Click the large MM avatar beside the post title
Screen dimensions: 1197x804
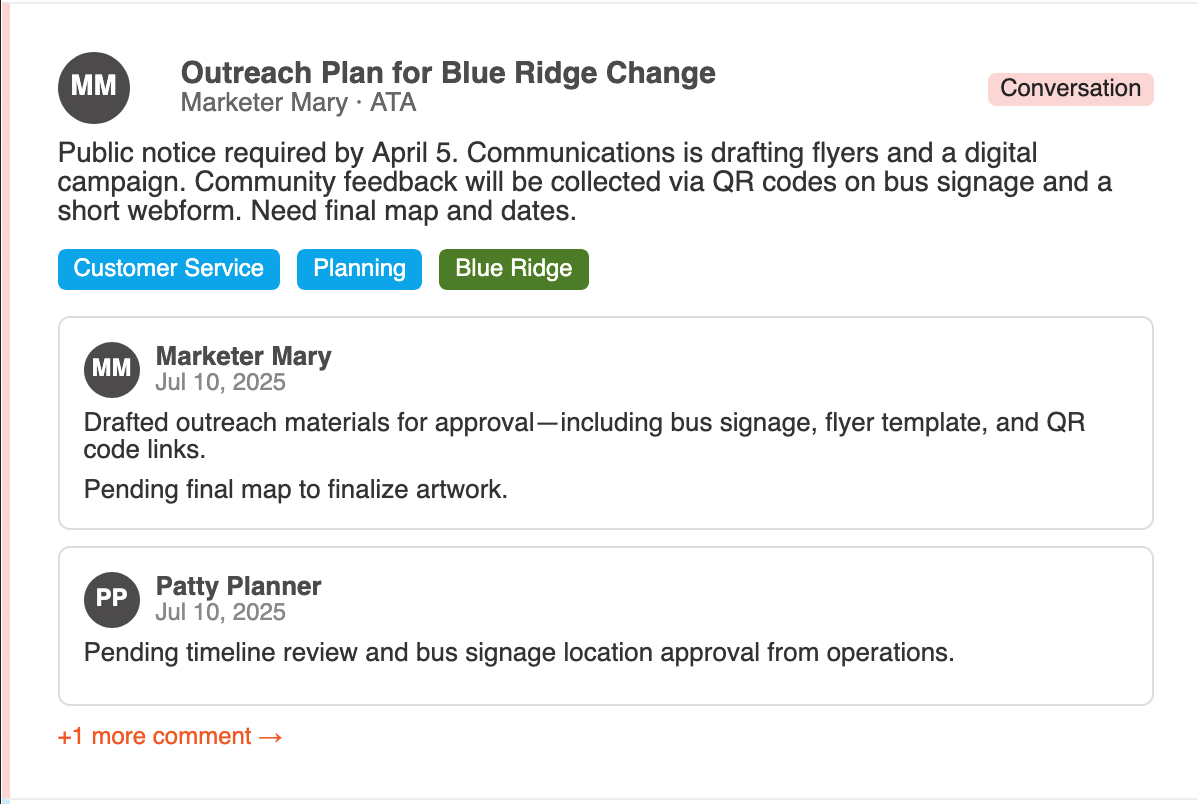[94, 88]
